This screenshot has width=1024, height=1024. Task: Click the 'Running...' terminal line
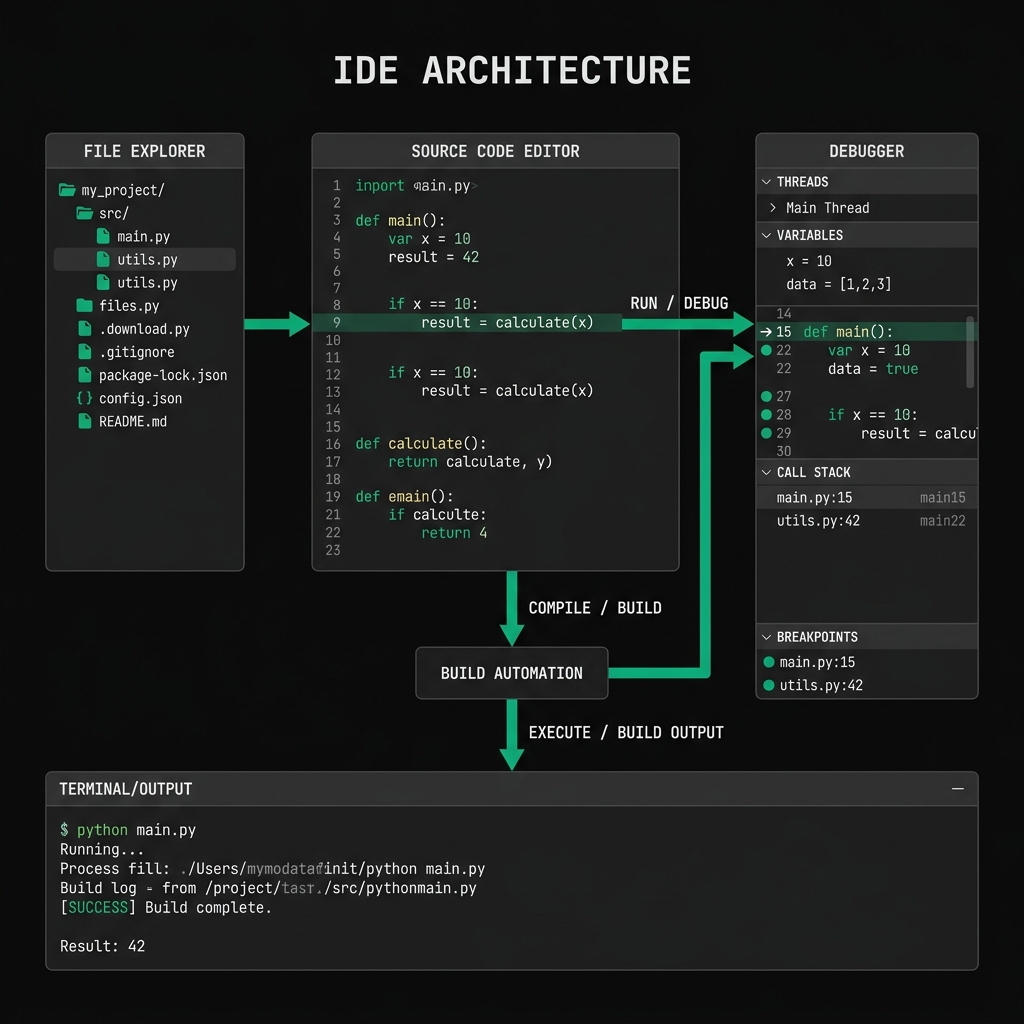[101, 850]
